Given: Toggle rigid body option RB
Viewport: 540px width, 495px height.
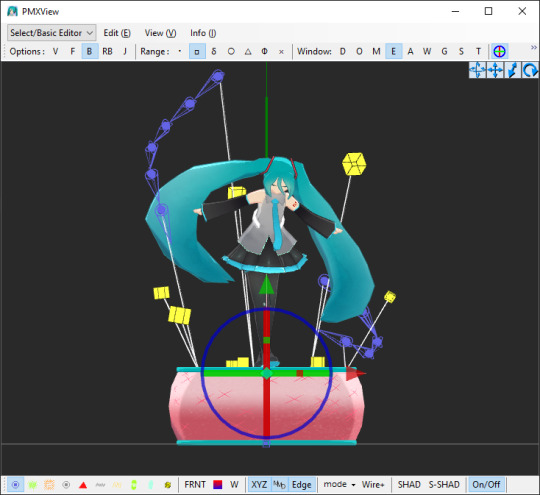Looking at the screenshot, I should coord(107,52).
